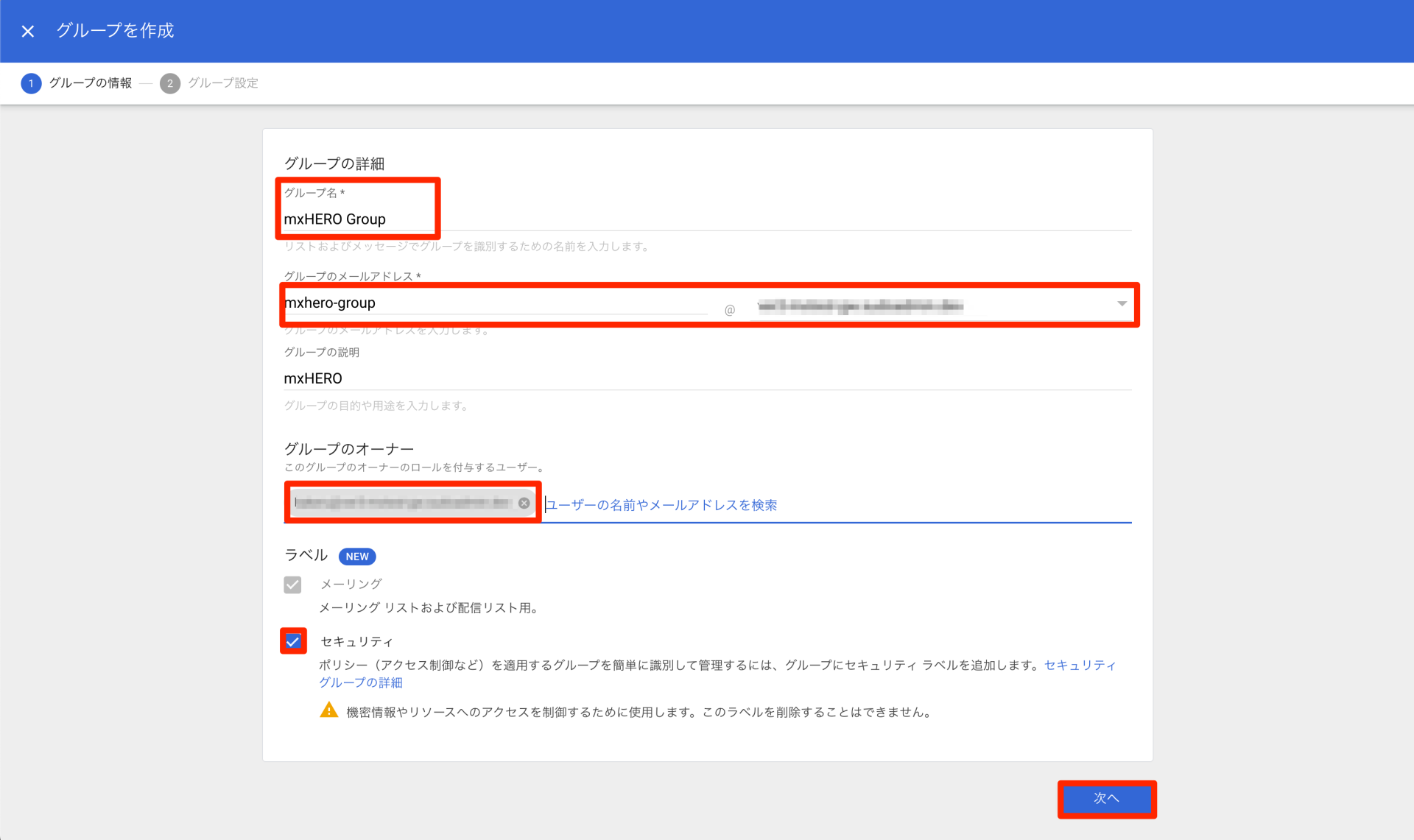
Task: Click the @ symbol between email fields
Action: pos(730,309)
